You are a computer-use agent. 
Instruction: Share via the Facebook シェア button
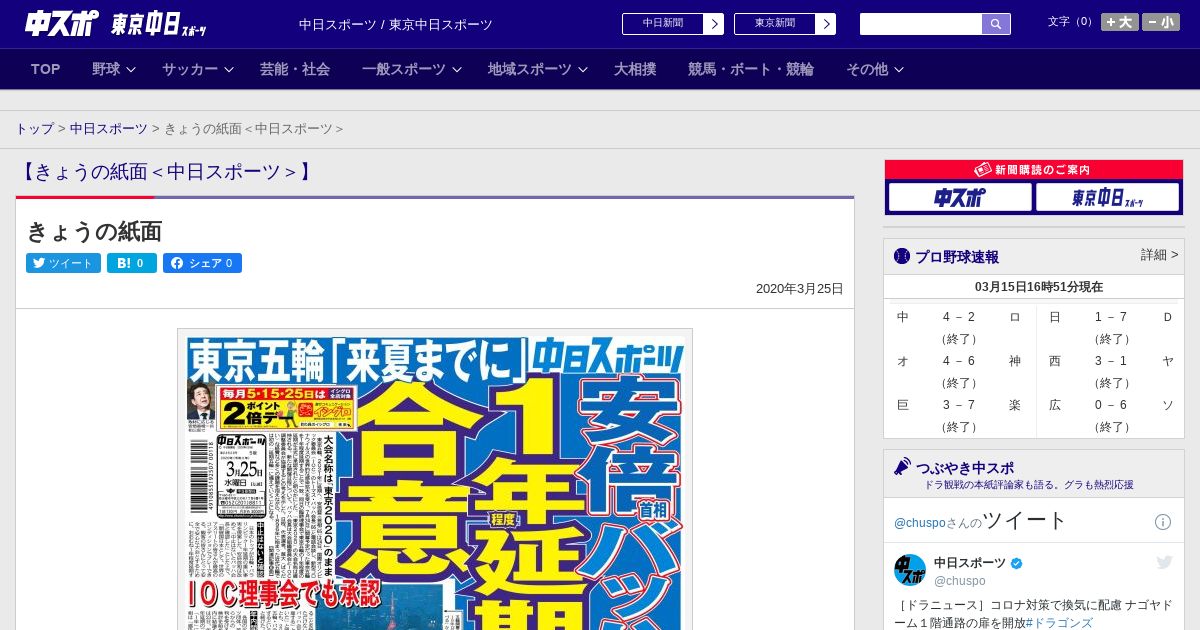click(202, 263)
